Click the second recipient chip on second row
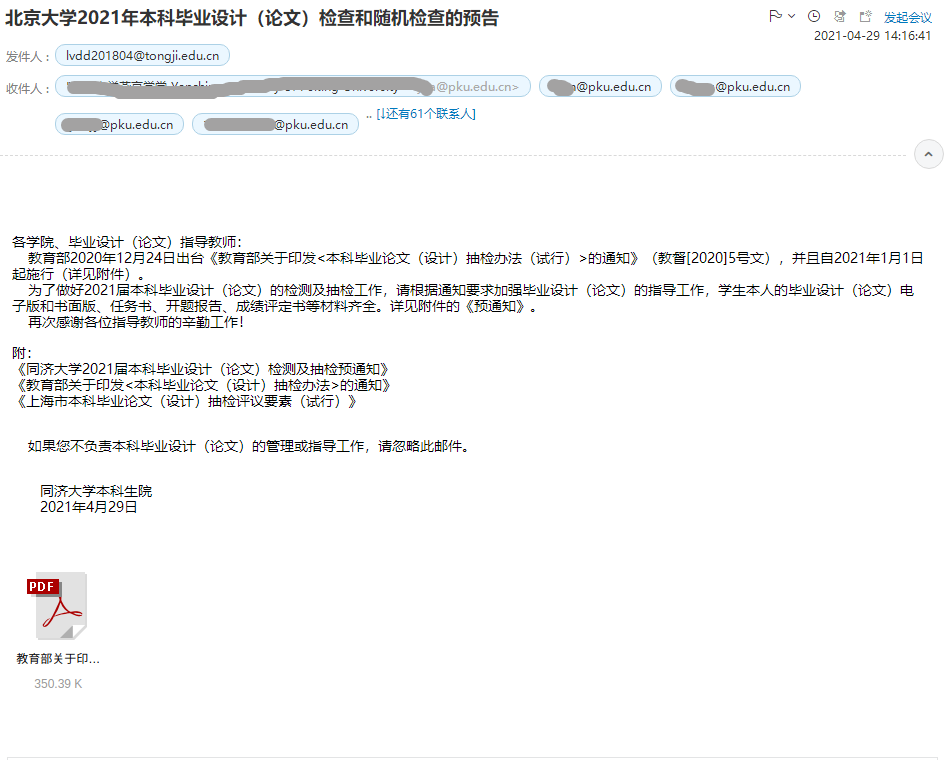This screenshot has height=760, width=947. [x=275, y=125]
